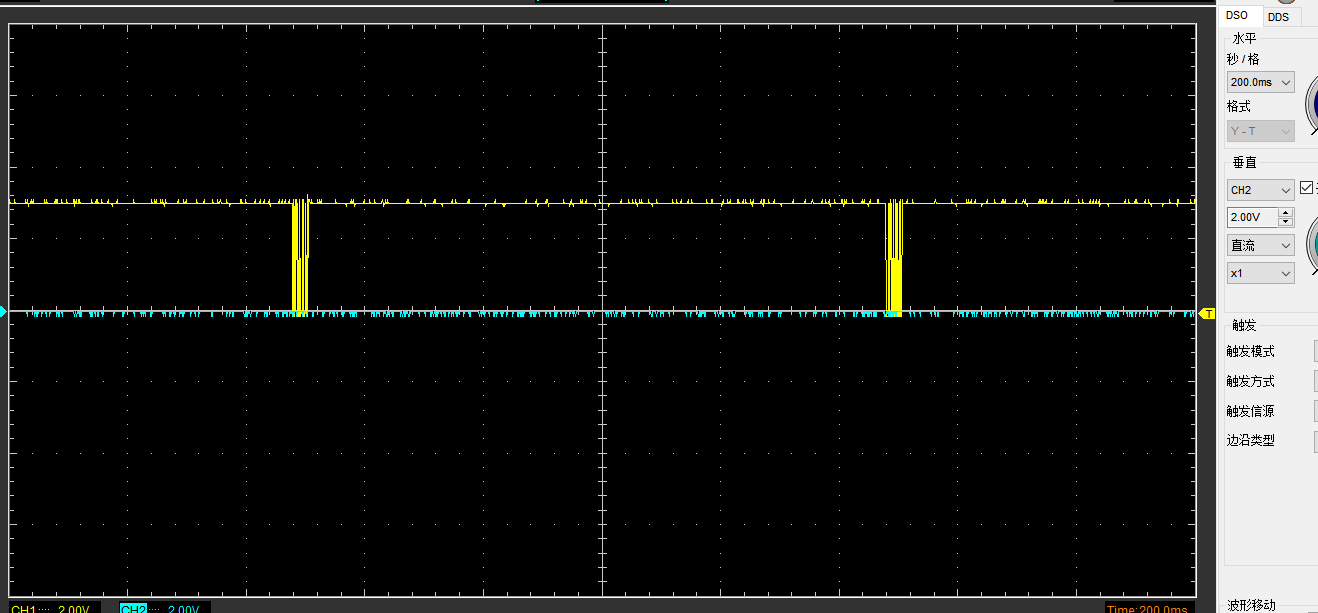Open the 触发方式 trigger method dropdown
The width and height of the screenshot is (1318, 613).
tap(1315, 381)
